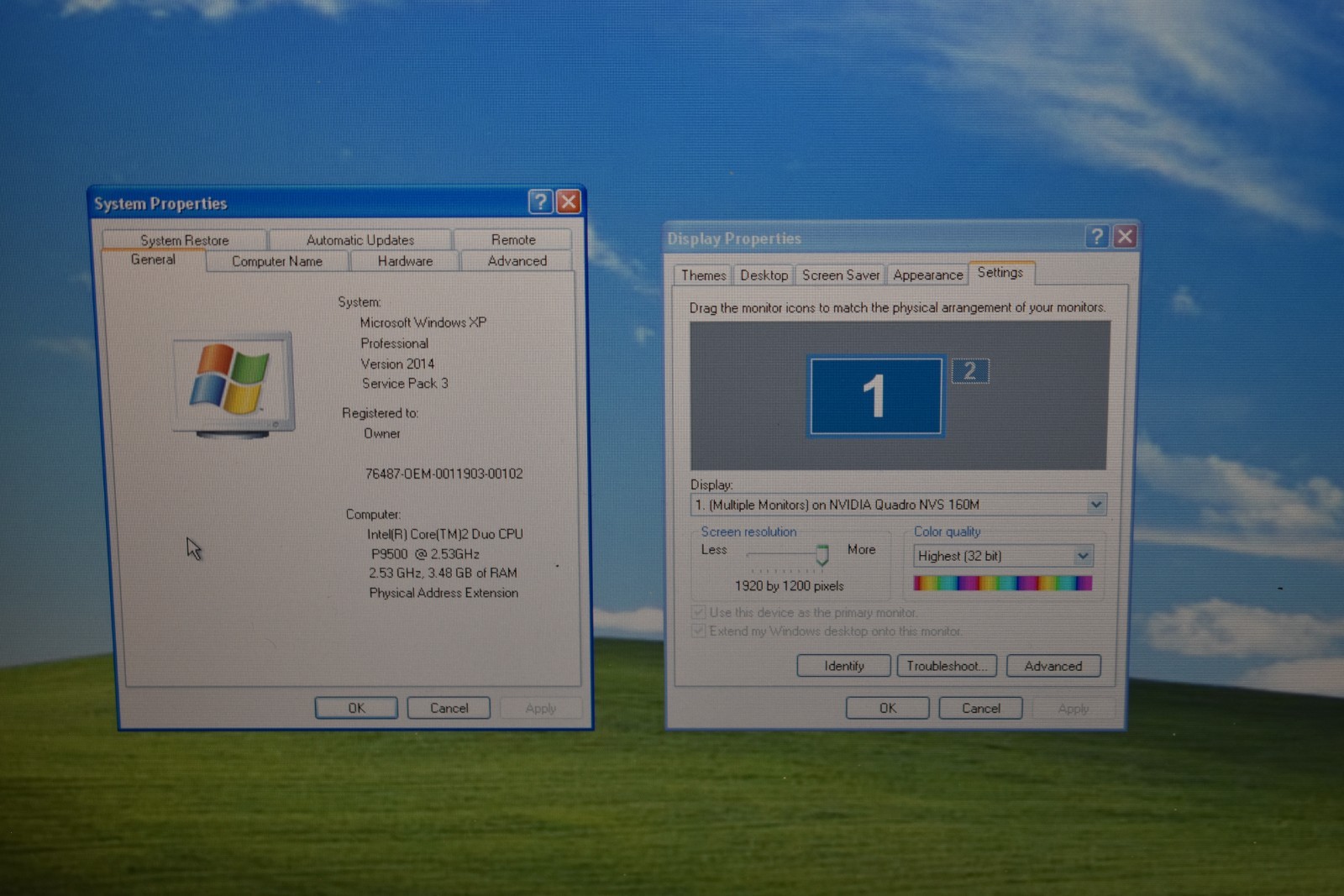Click the '2.53 GHz, 3.48 GB of RAM' text
Viewport: 1344px width, 896px height.
443,573
